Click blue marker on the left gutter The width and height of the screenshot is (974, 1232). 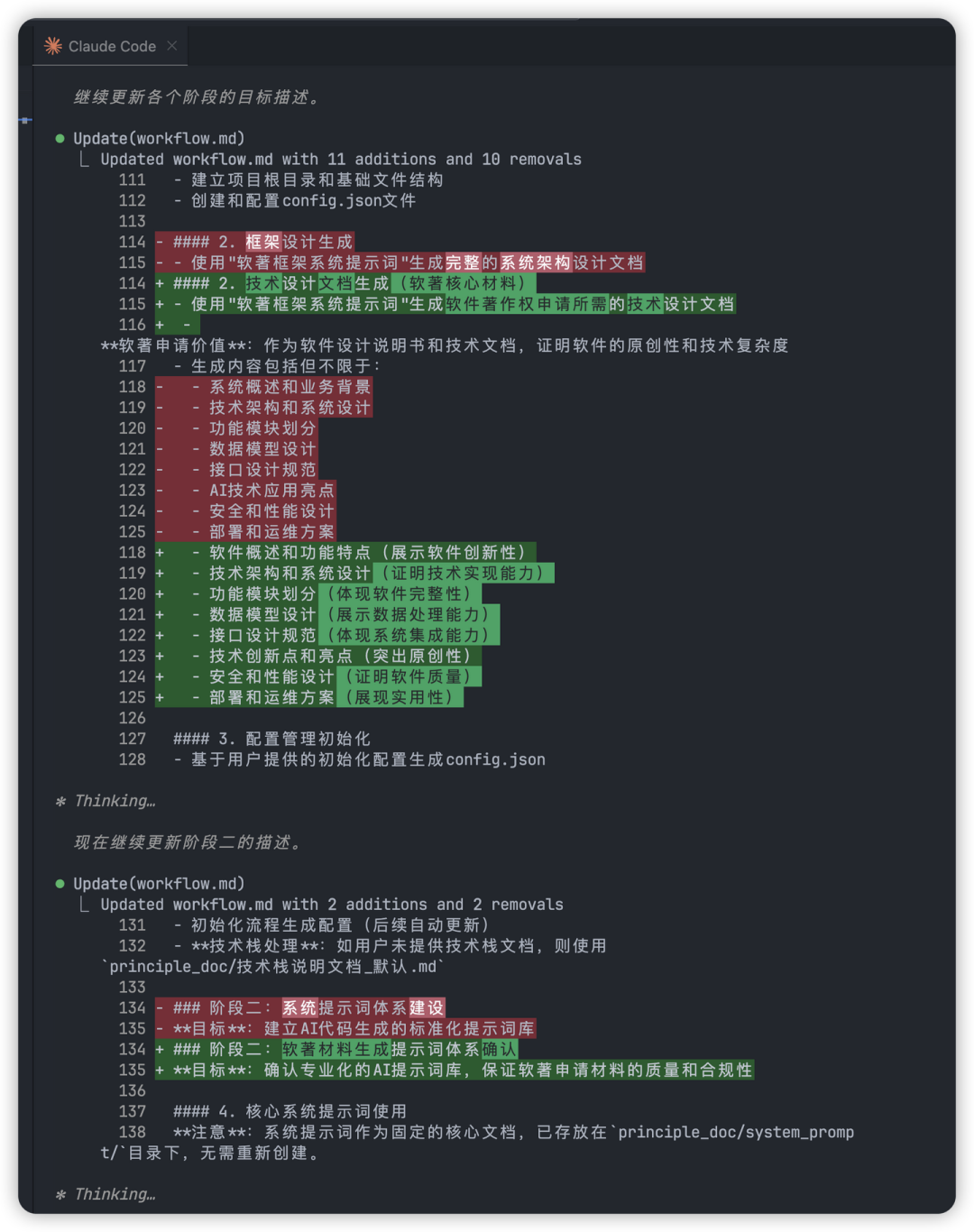pyautogui.click(x=25, y=119)
